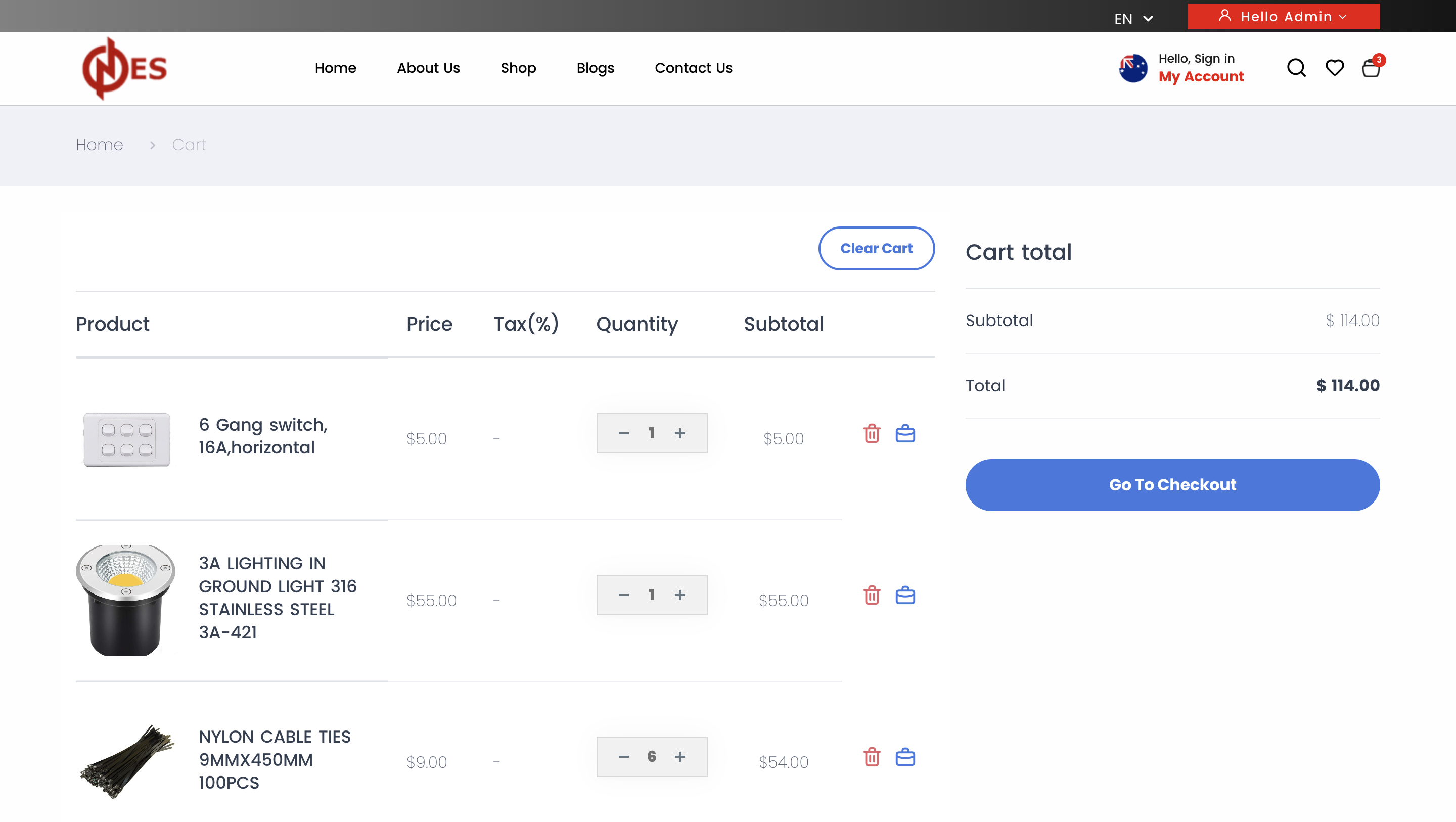Open Contact Us page
This screenshot has width=1456, height=822.
tap(694, 68)
